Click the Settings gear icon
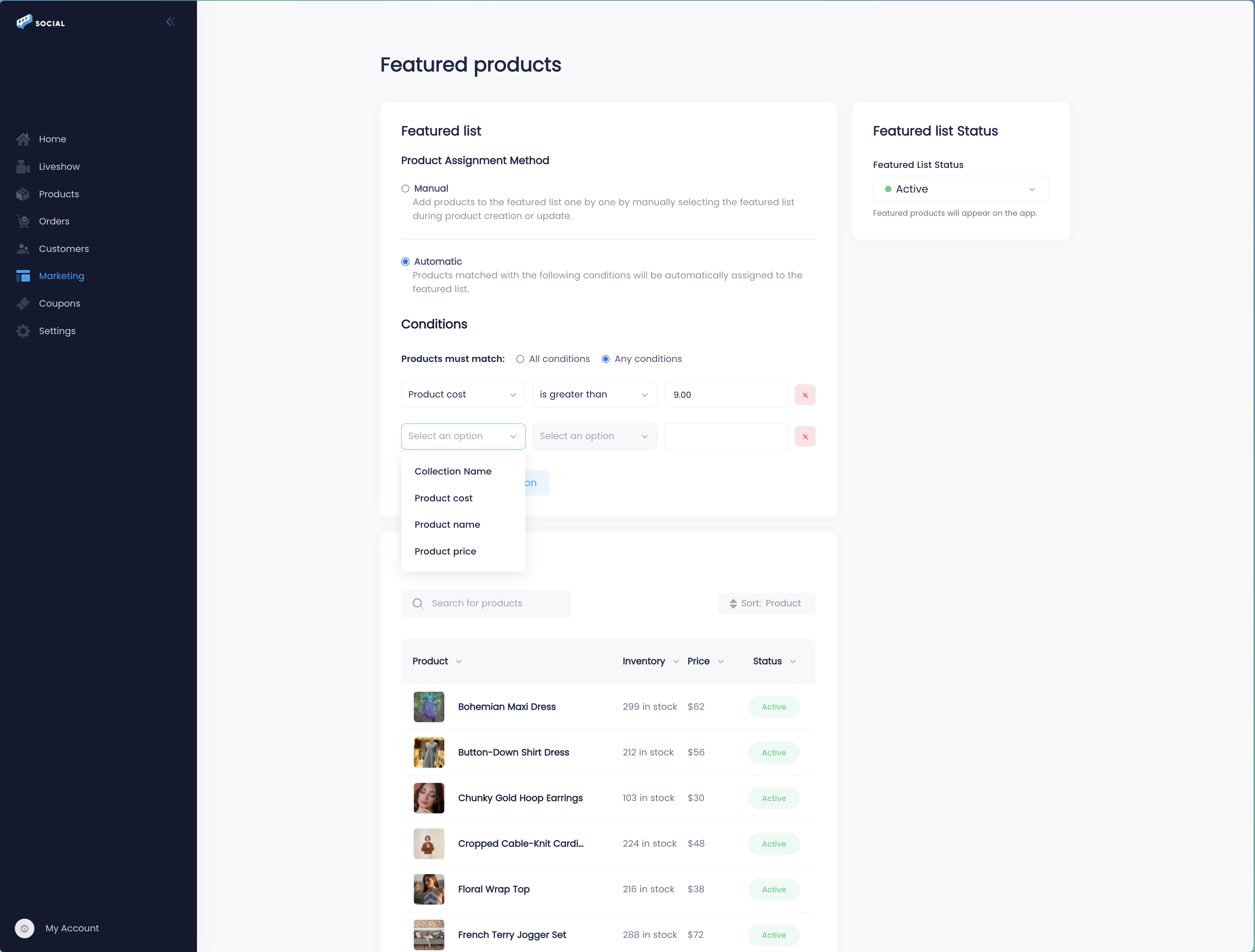1255x952 pixels. 23,331
